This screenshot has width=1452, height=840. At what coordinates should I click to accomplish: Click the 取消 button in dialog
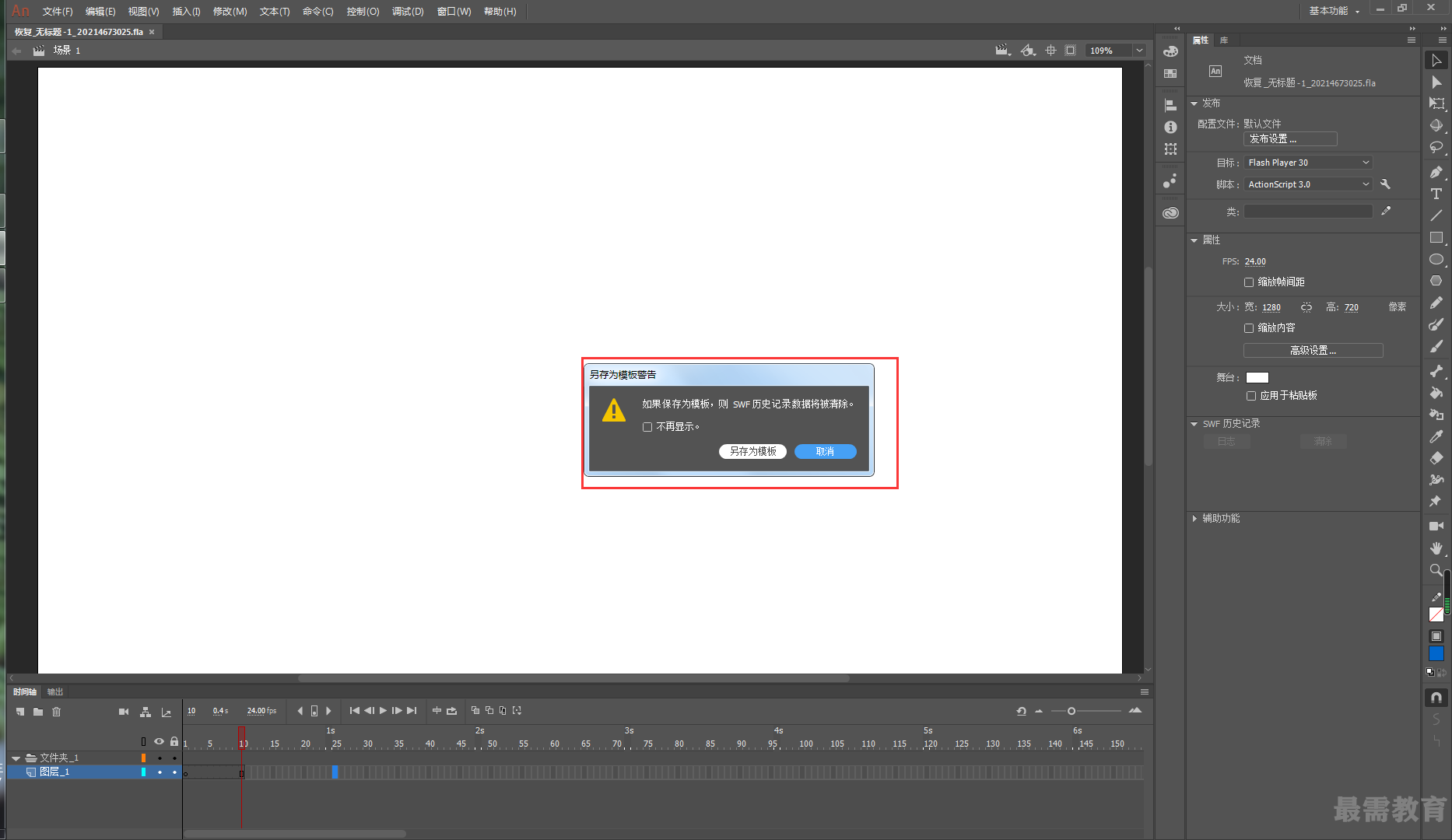coord(825,451)
